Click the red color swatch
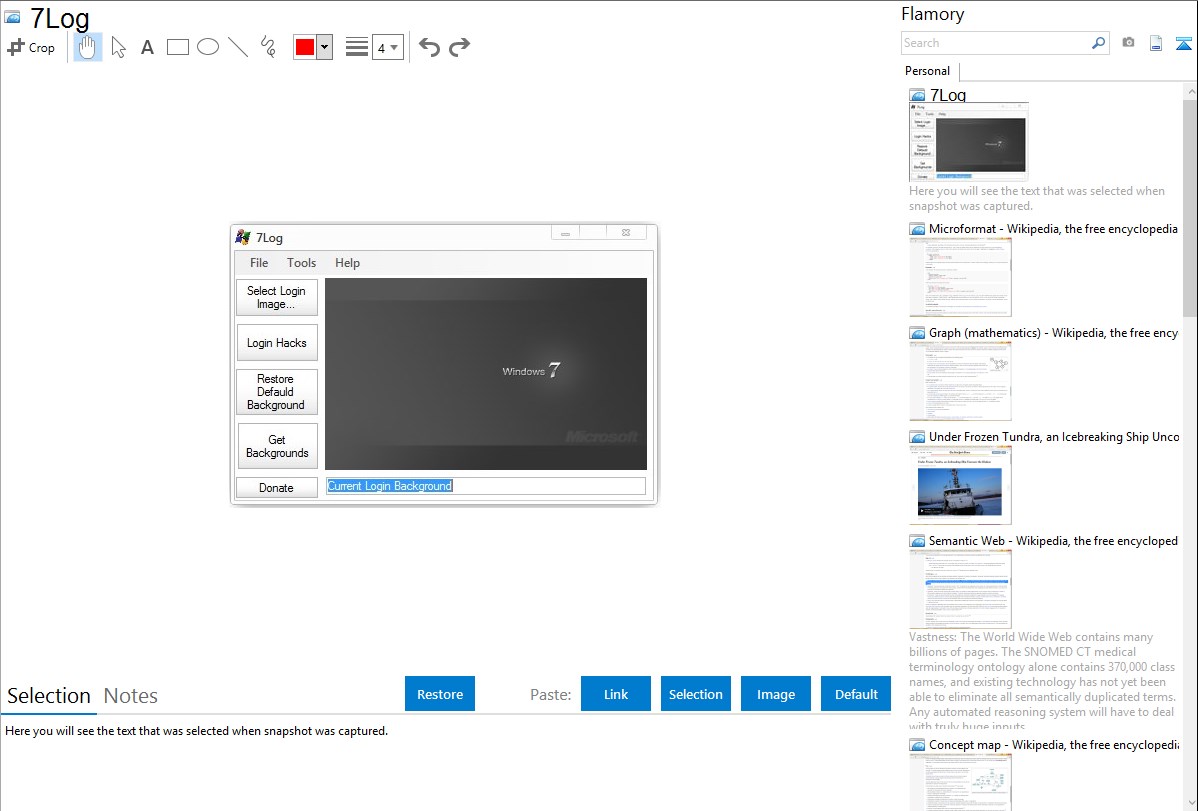Screen dimensions: 1198x811 pos(305,47)
